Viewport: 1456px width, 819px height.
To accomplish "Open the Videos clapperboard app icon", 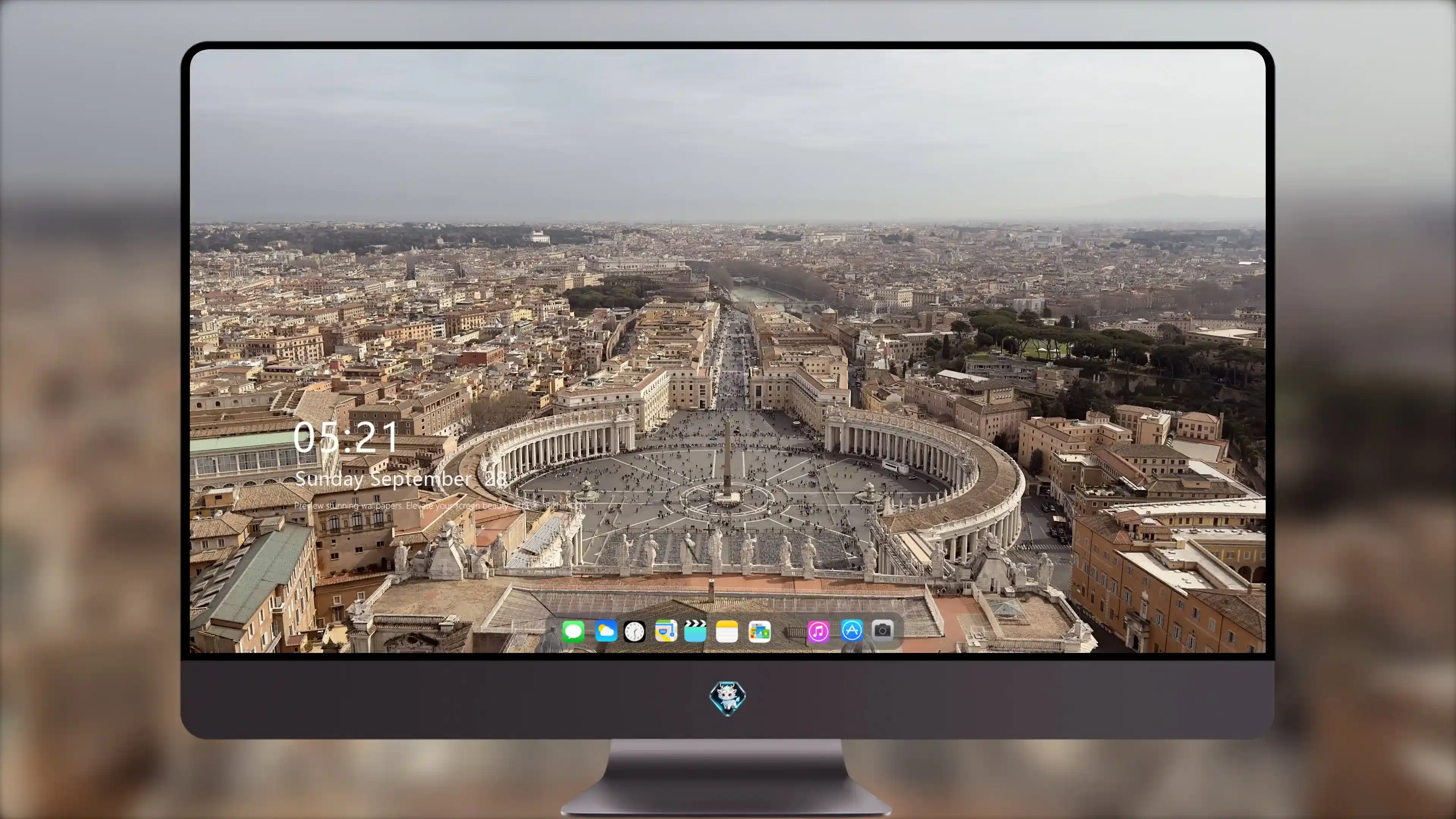I will click(695, 631).
